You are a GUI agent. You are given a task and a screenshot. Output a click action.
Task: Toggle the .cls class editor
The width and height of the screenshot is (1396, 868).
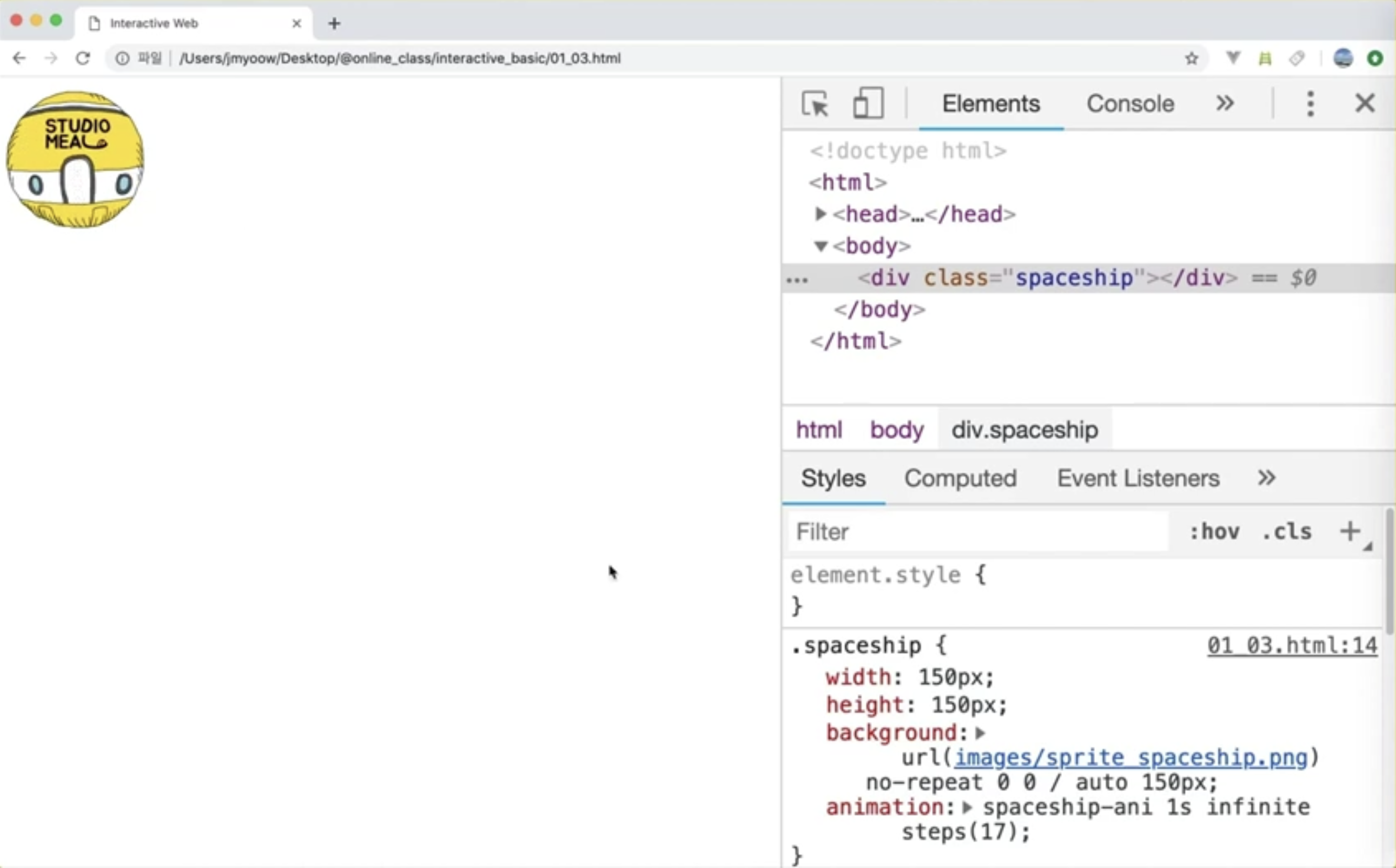coord(1287,531)
